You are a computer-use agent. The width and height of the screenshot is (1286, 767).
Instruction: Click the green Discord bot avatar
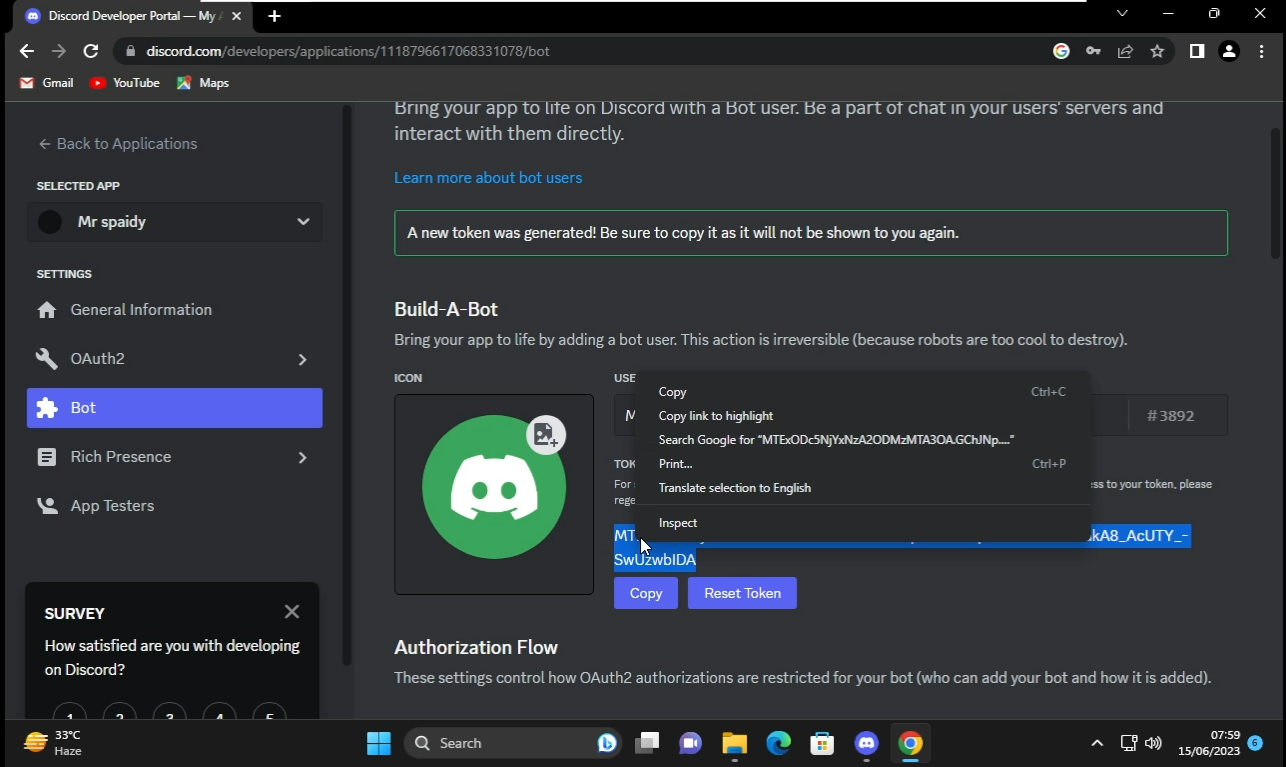pyautogui.click(x=494, y=487)
